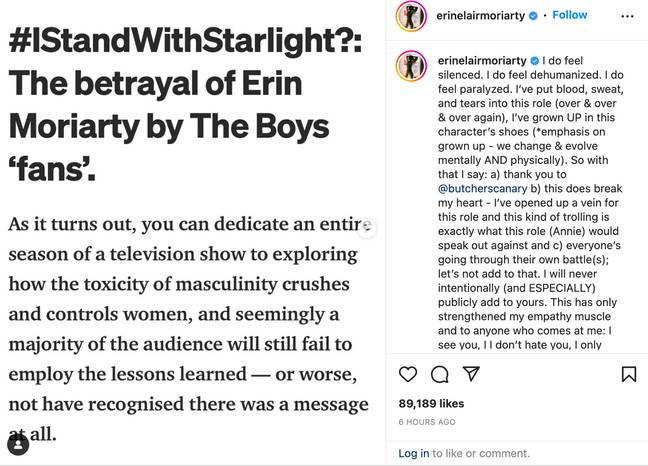Click the Log in link
648x466 pixels.
coord(414,453)
